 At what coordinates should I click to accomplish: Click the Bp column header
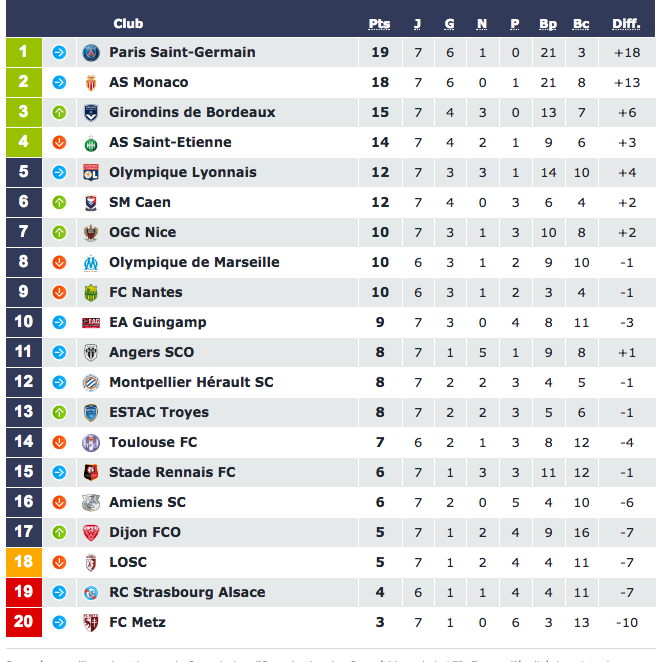click(x=548, y=24)
